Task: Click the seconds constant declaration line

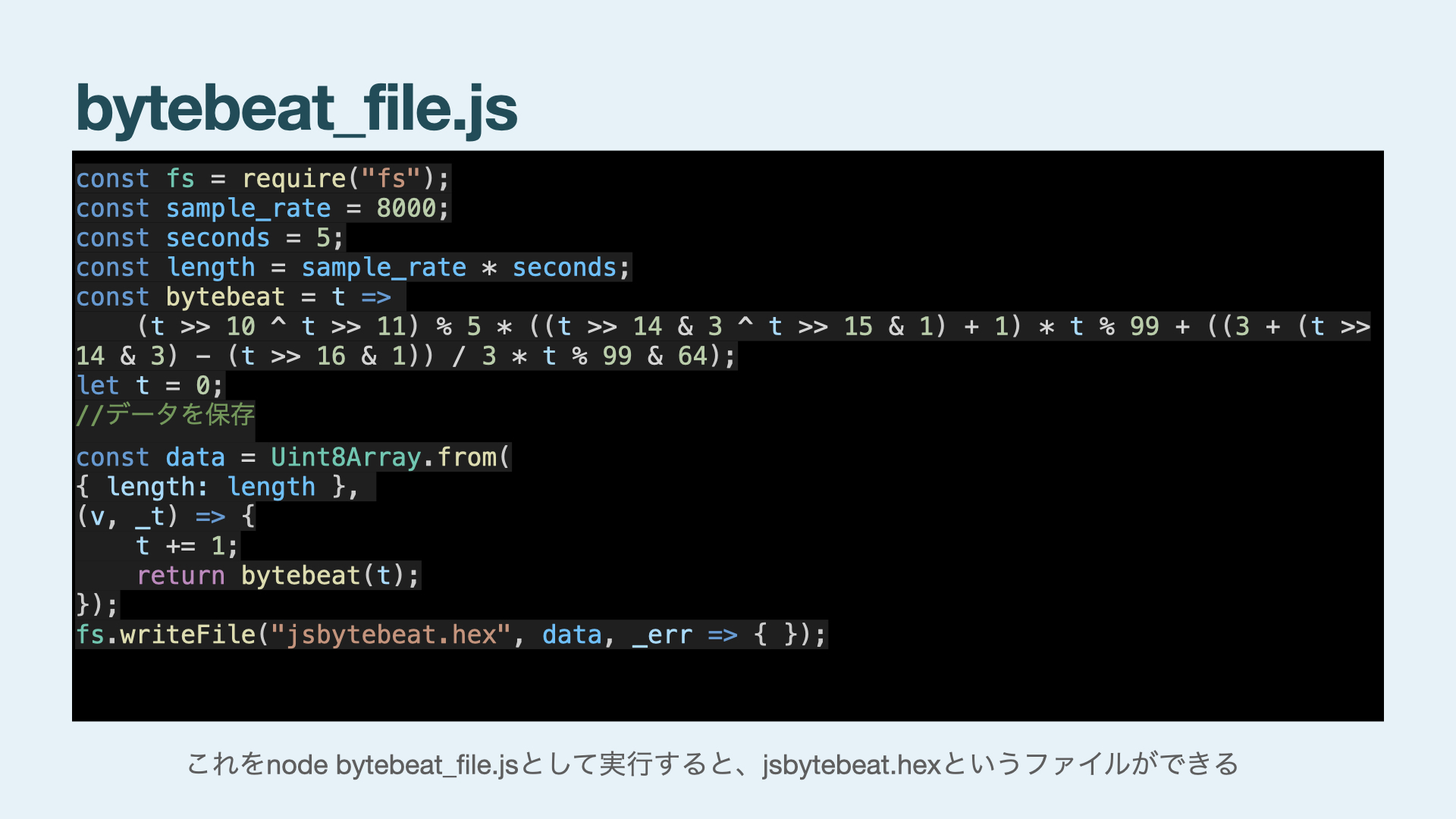Action: tap(209, 238)
